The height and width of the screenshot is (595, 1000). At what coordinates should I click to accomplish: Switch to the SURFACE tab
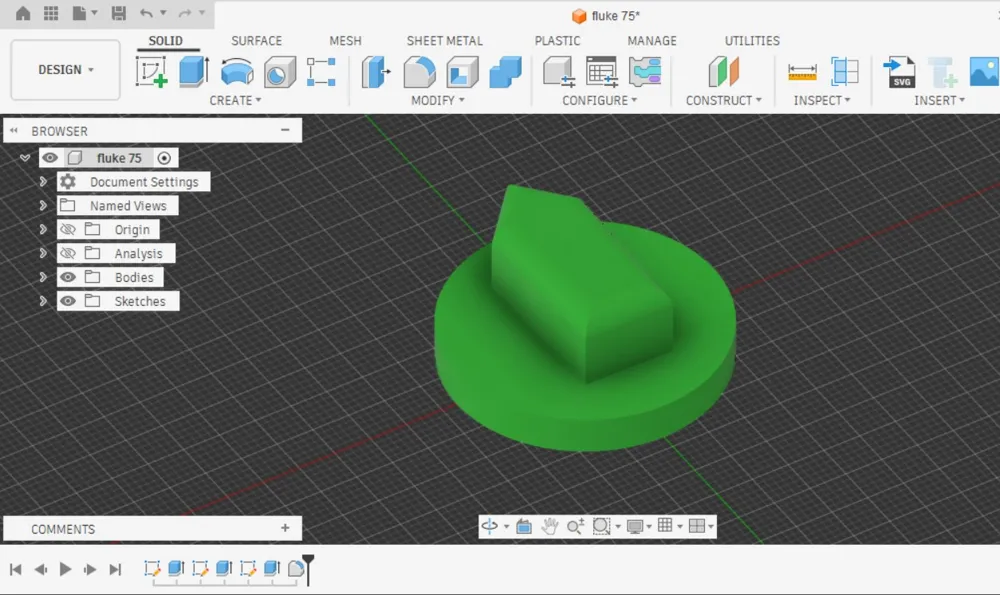(x=256, y=41)
